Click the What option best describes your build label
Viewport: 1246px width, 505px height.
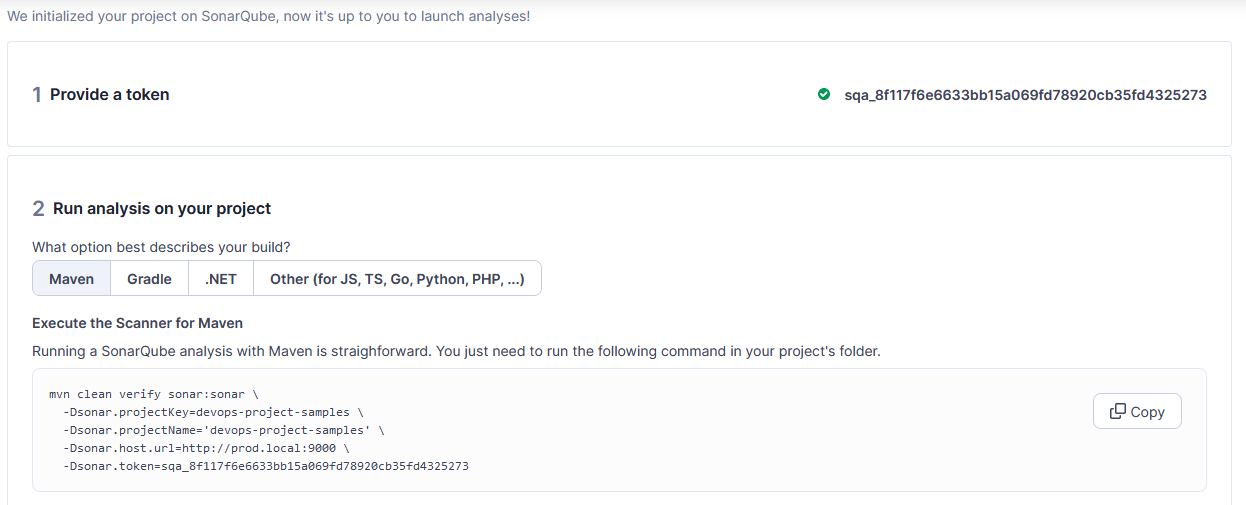pyautogui.click(x=162, y=247)
